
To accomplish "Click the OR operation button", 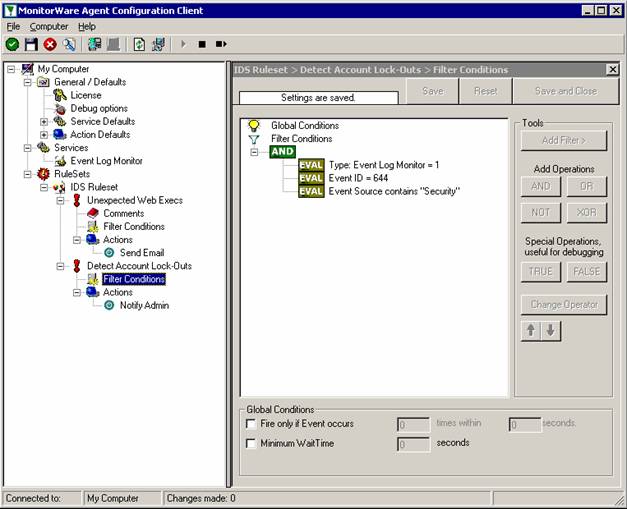I will [x=587, y=186].
